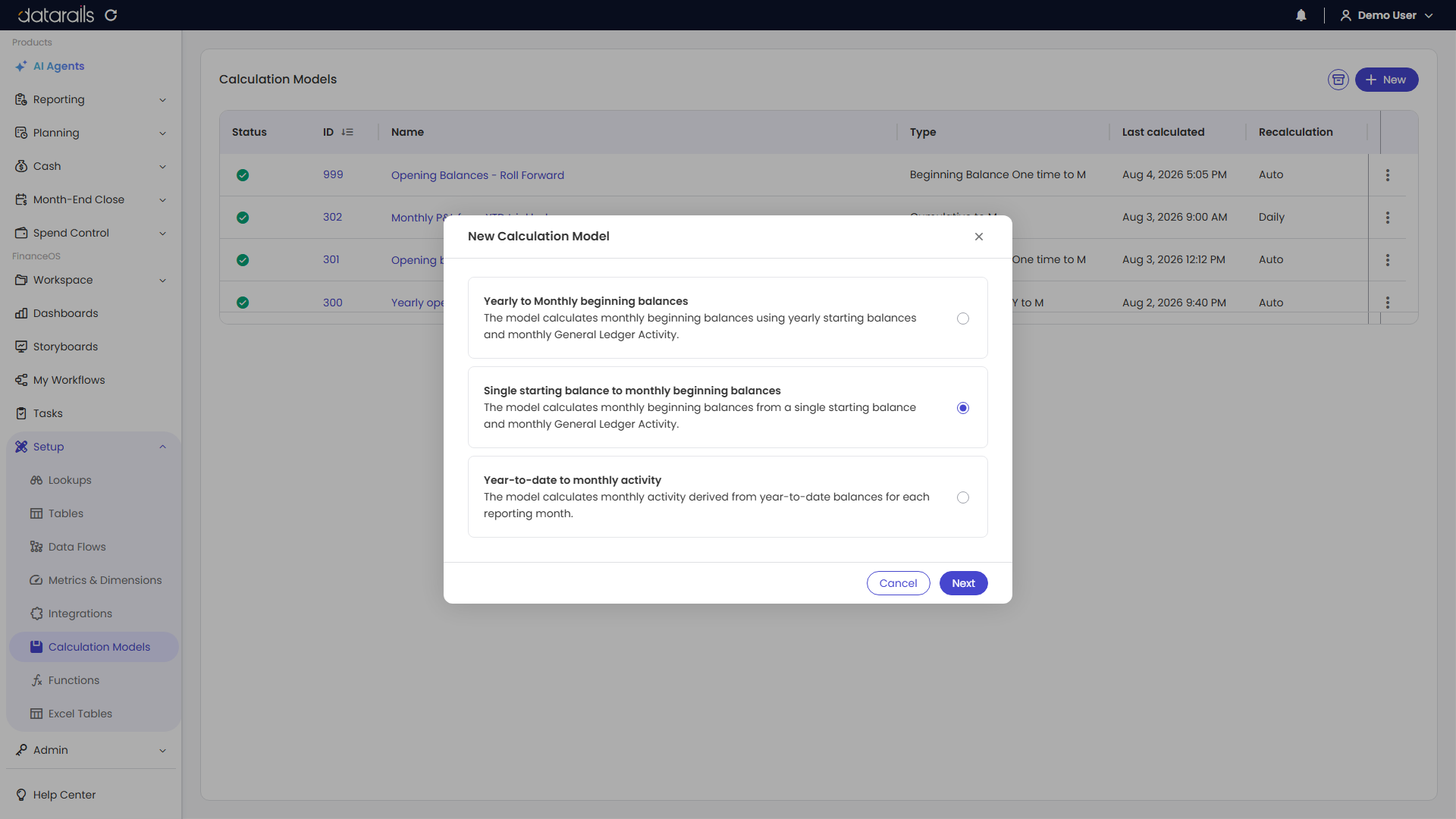The width and height of the screenshot is (1456, 819).
Task: Click the Month-End Close calendar icon
Action: (21, 199)
